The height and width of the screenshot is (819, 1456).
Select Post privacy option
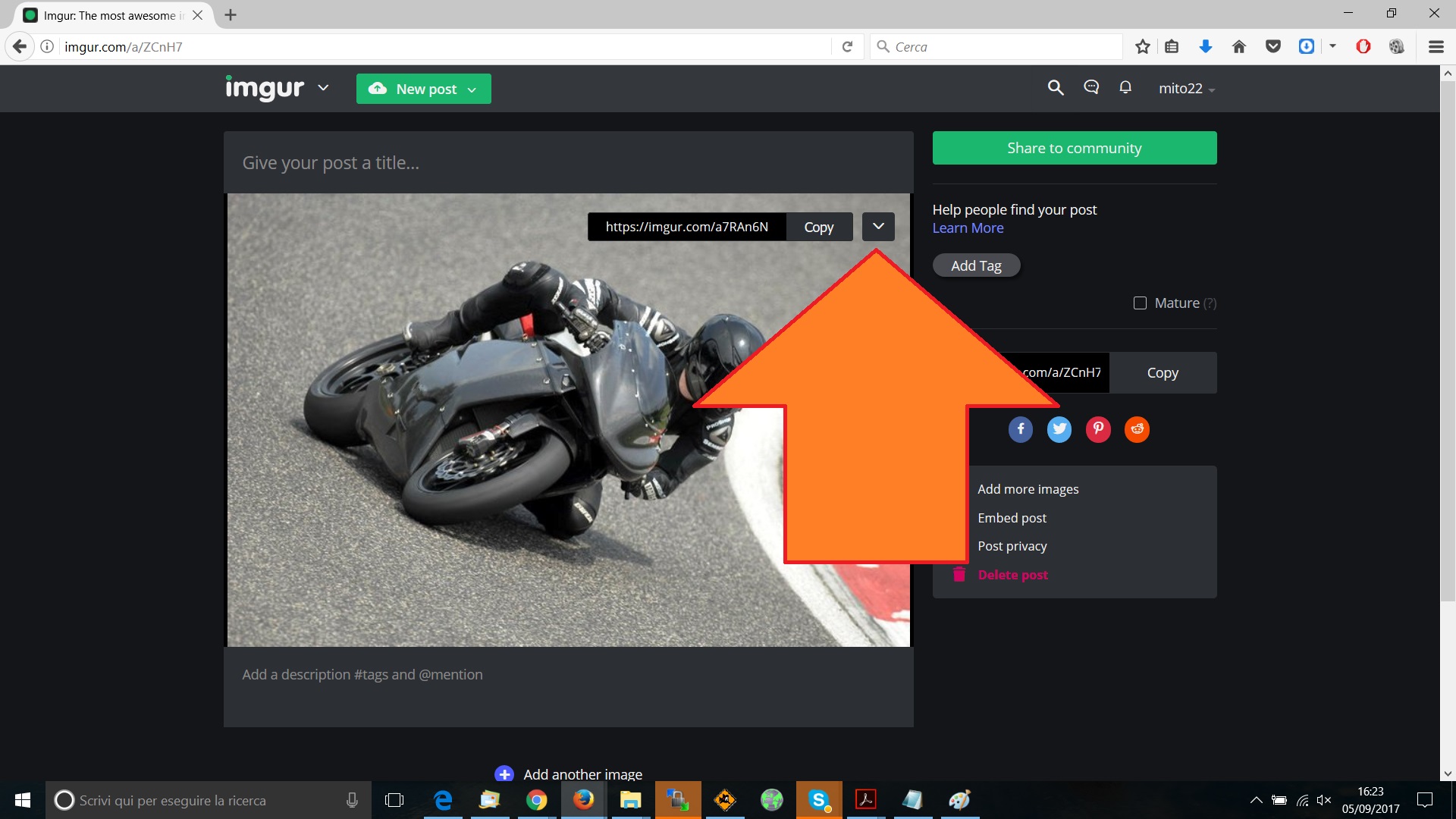[x=1012, y=546]
